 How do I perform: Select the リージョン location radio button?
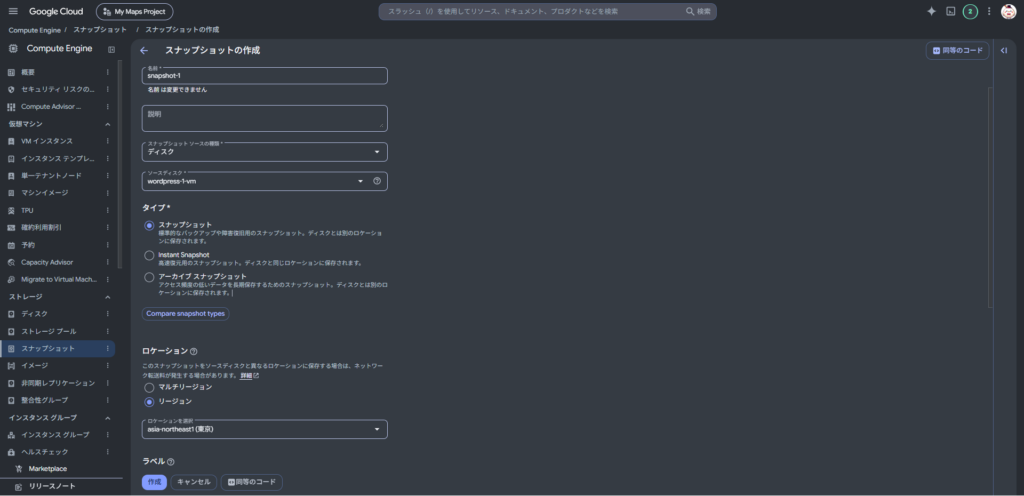(149, 402)
